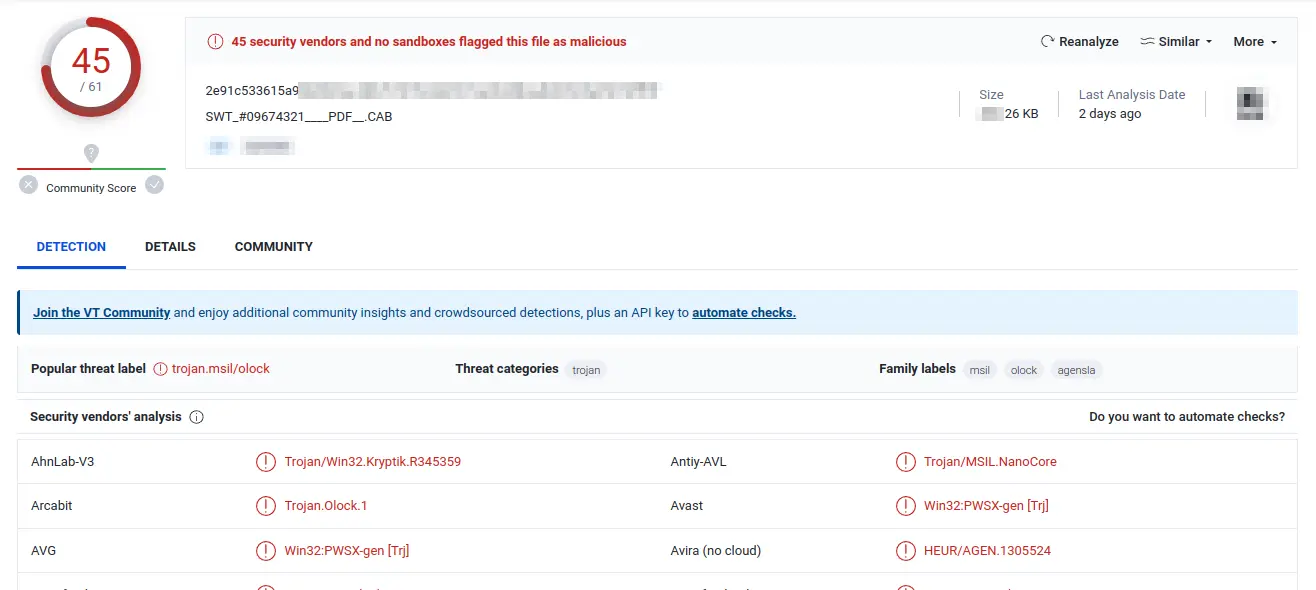Click the AVG detection alert icon
The height and width of the screenshot is (590, 1316).
pos(265,550)
